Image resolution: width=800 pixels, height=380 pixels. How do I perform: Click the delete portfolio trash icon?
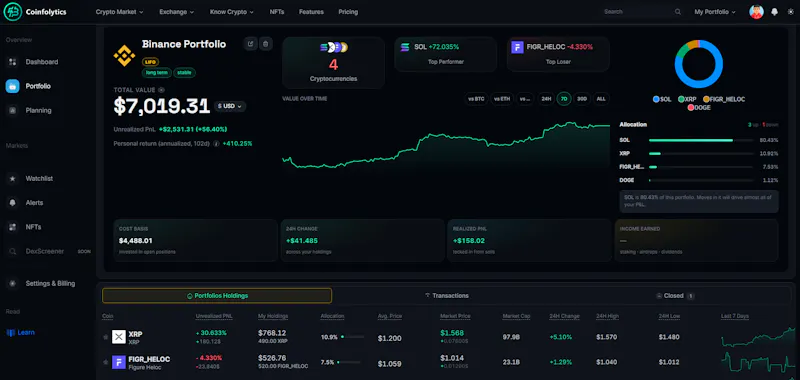(x=265, y=44)
